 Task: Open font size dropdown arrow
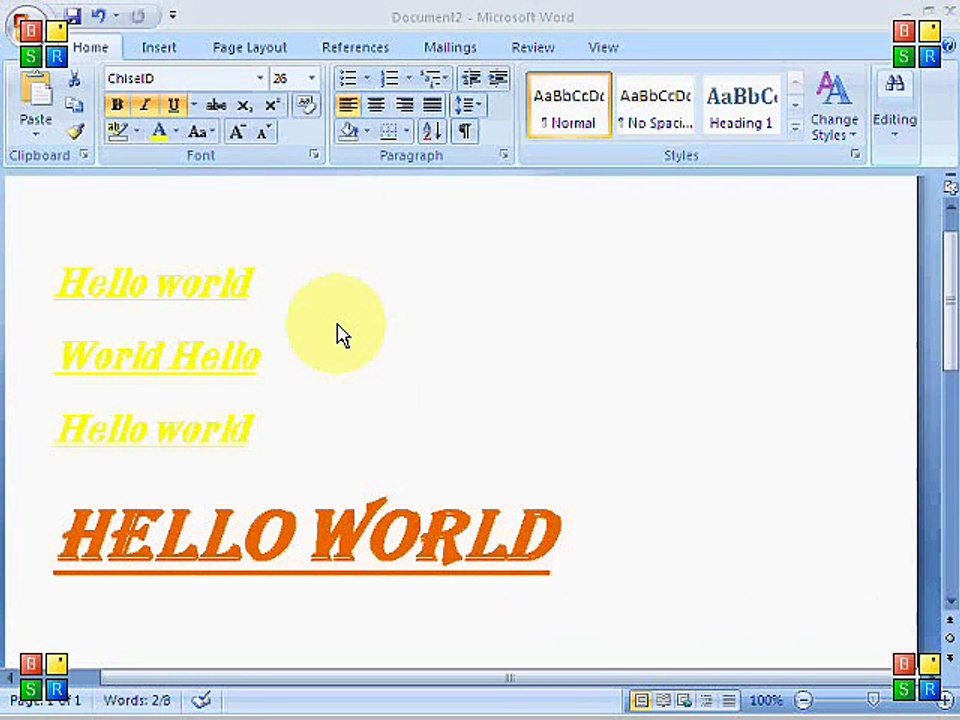pyautogui.click(x=311, y=78)
